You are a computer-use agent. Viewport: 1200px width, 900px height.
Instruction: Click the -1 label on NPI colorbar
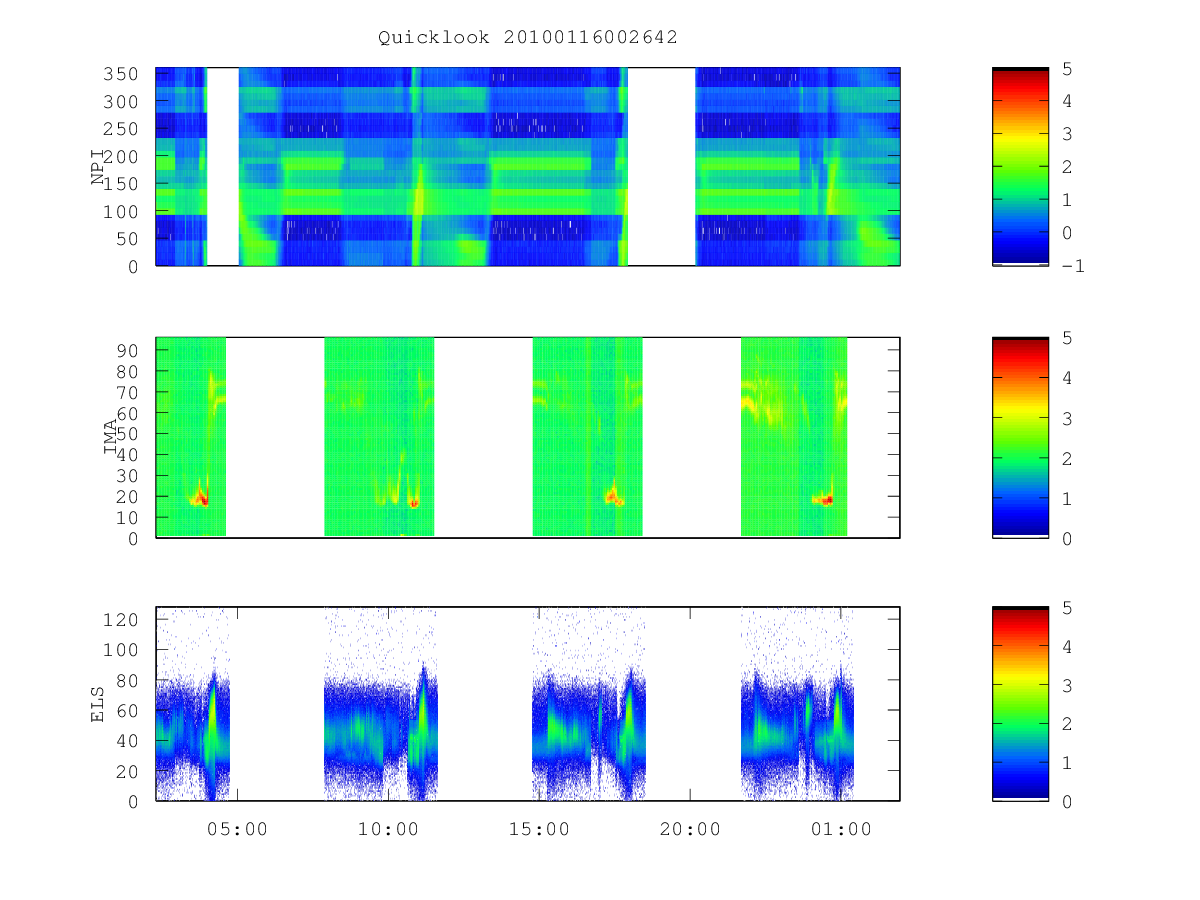1074,266
